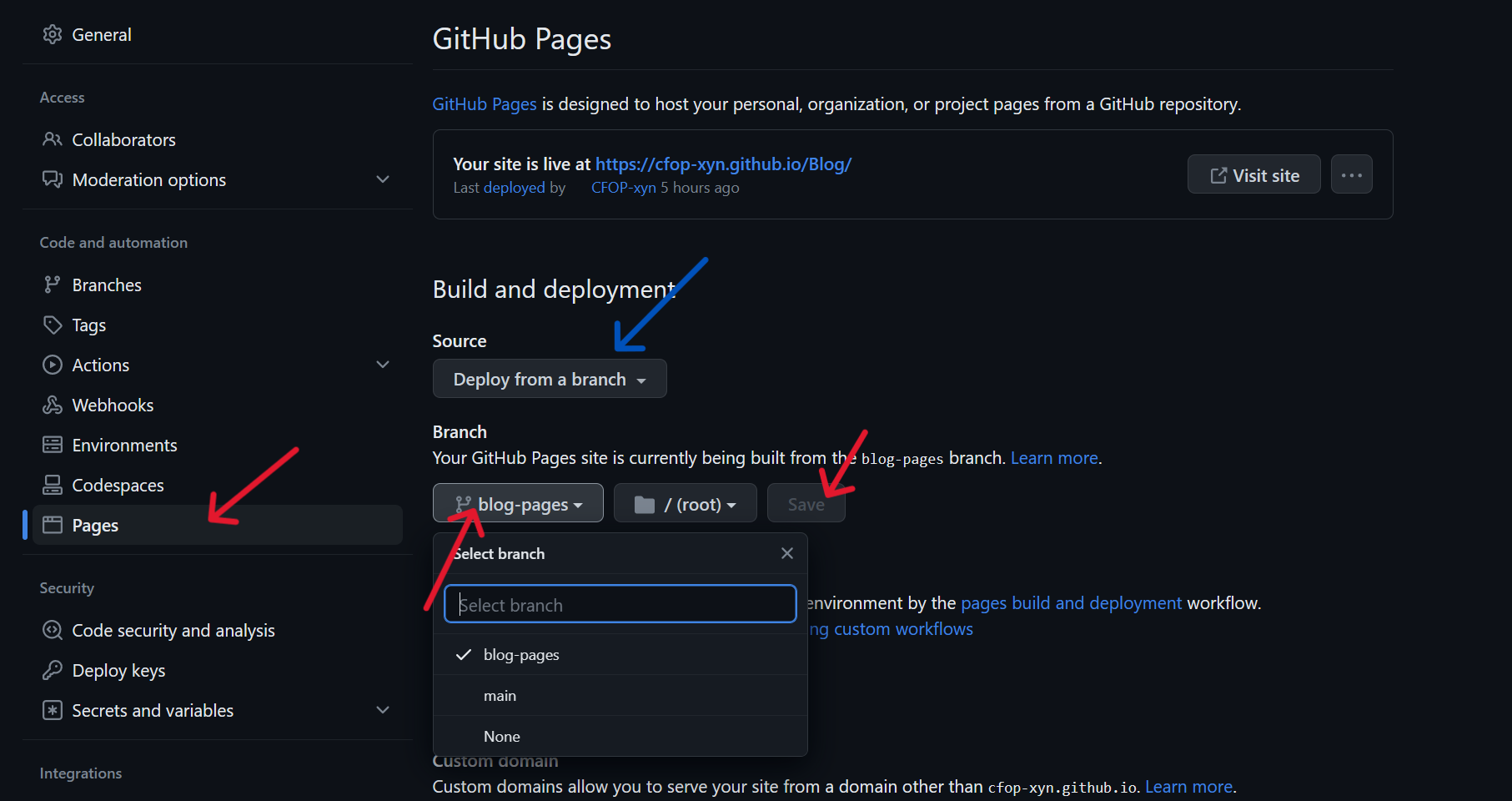This screenshot has height=801, width=1512.
Task: Click the Deploy keys key icon
Action: point(53,670)
